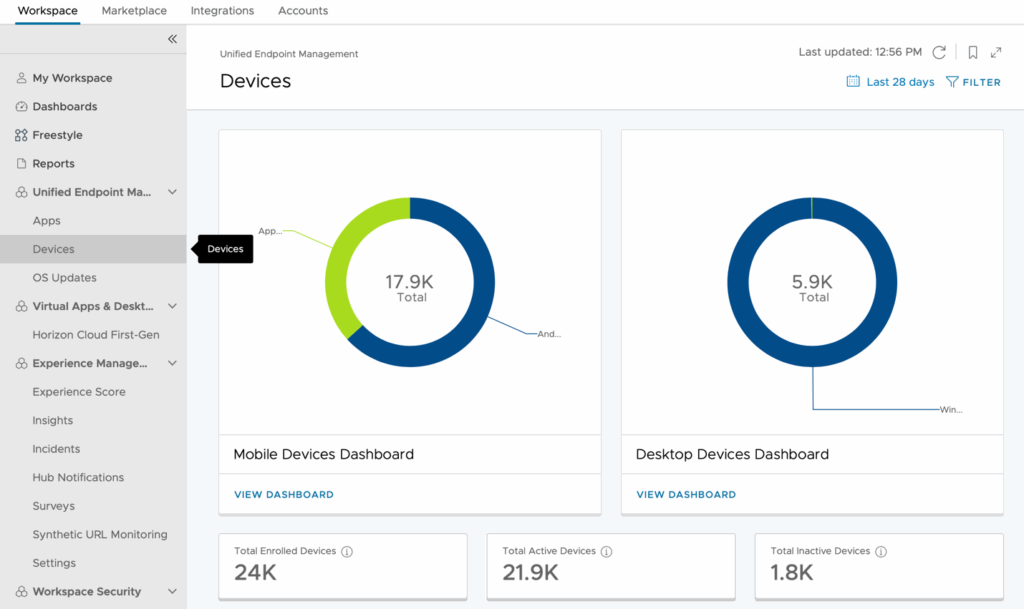Open the Last 28 days date range picker
The image size is (1024, 609).
pos(890,82)
